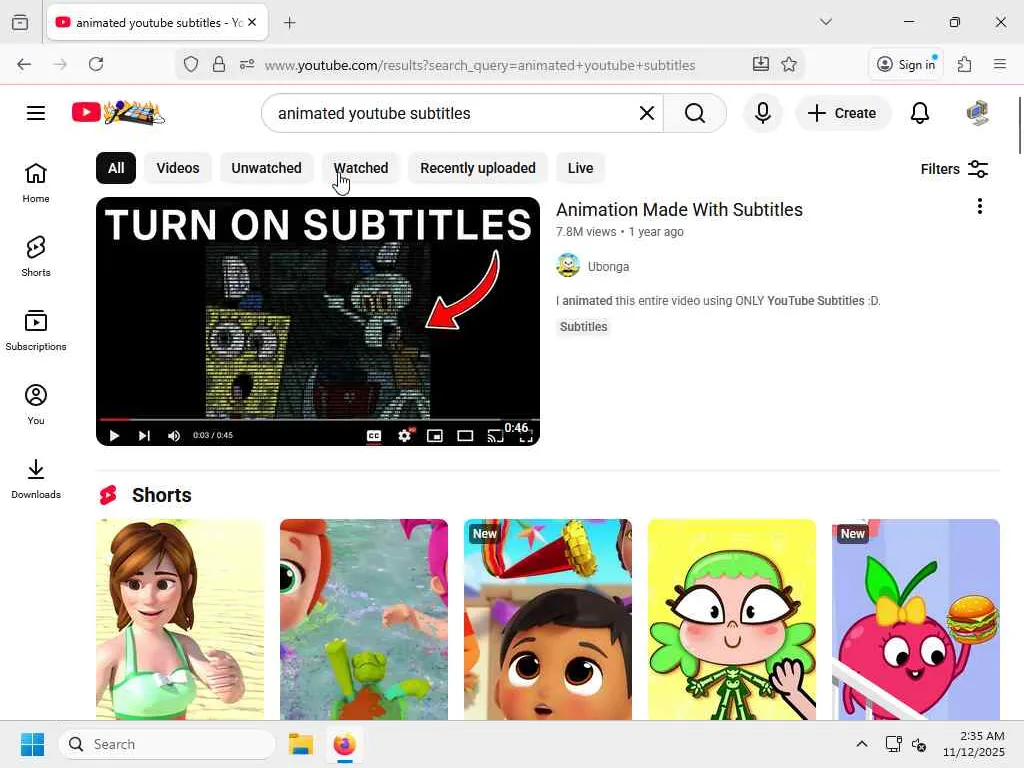Open the Short with green-haired girl
Viewport: 1024px width, 768px height.
pyautogui.click(x=732, y=620)
